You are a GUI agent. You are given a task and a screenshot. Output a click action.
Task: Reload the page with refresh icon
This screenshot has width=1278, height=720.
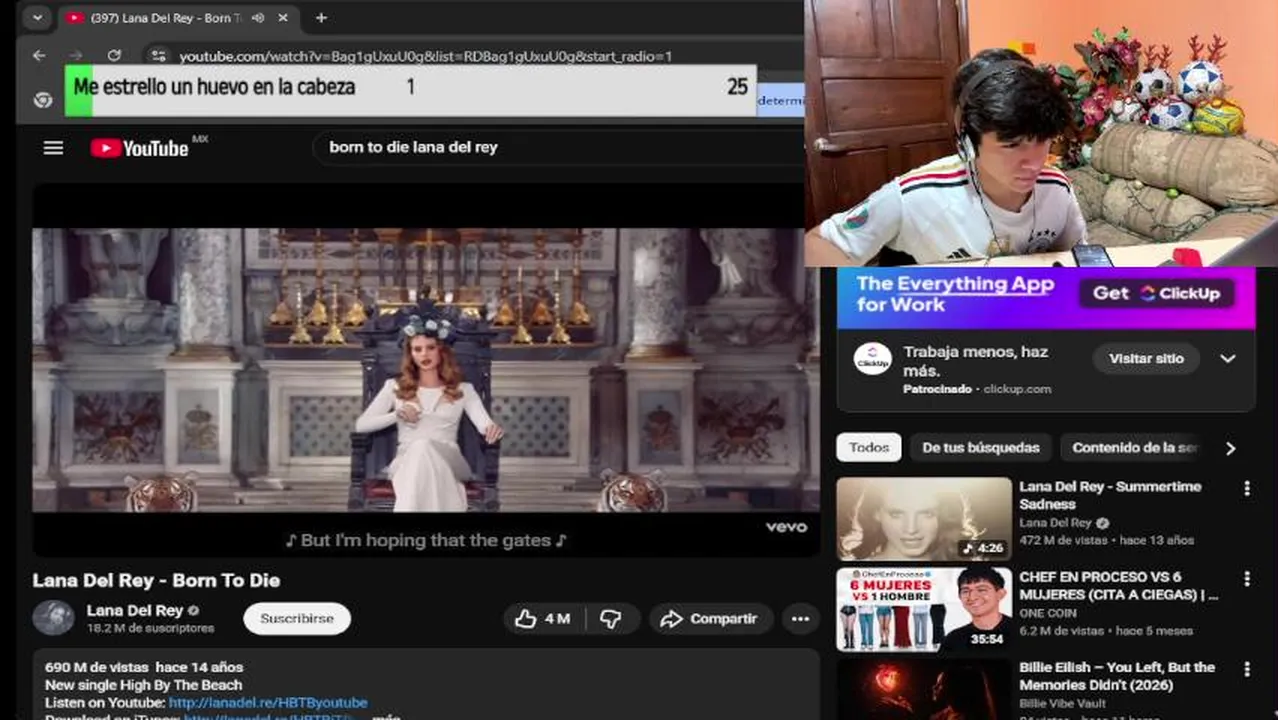point(114,56)
